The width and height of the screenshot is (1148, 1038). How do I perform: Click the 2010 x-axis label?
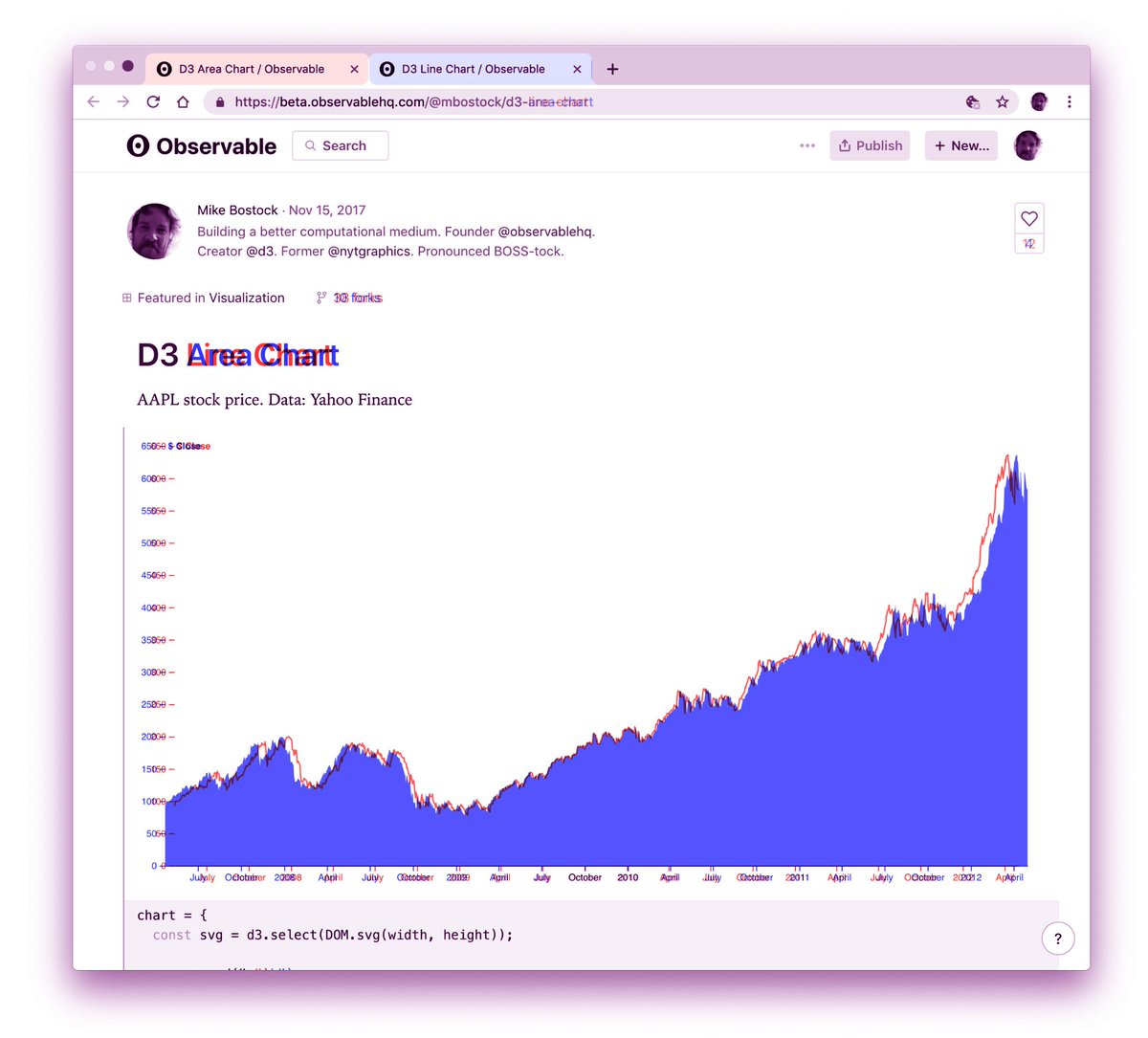coord(628,877)
